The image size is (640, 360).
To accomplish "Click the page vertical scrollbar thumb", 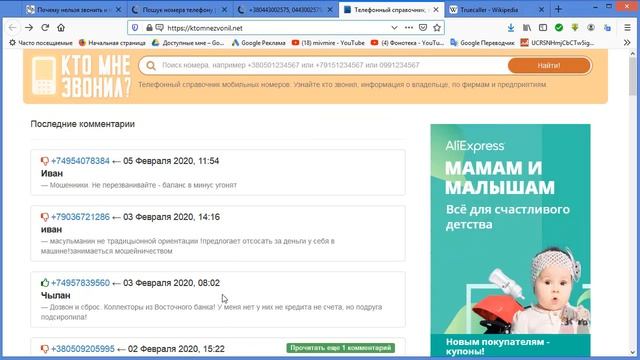I will pos(632,76).
